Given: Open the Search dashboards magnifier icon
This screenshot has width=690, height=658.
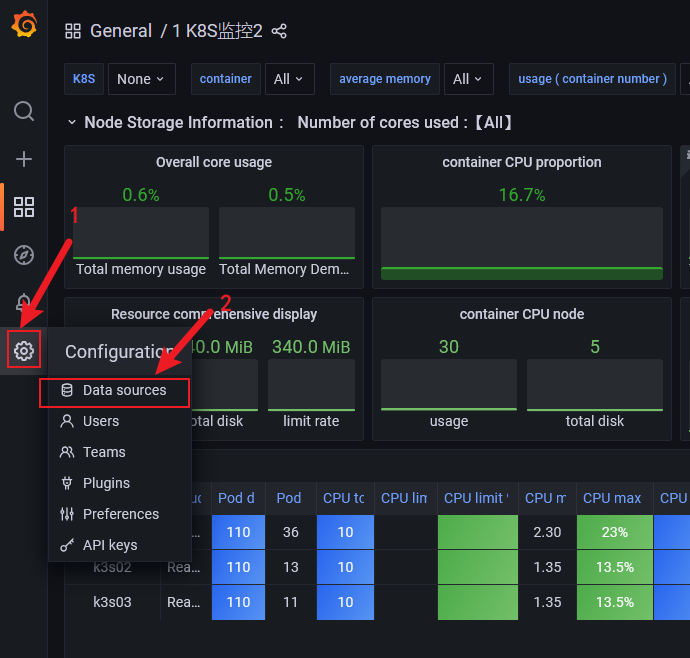Looking at the screenshot, I should click(24, 110).
